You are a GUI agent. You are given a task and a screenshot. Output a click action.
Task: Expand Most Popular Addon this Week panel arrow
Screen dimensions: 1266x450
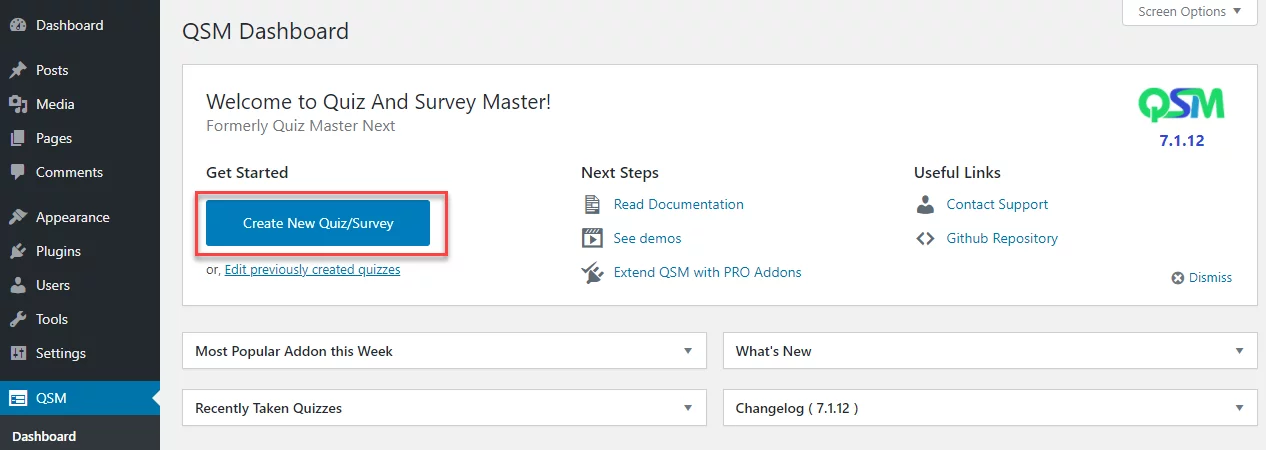tap(688, 351)
